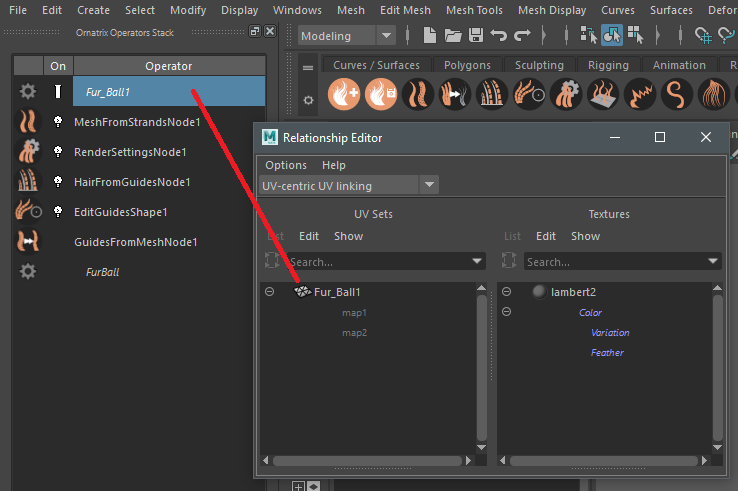Disable the RenderSettingsNode1 operator lightbulb
This screenshot has height=491, width=738.
coord(57,153)
